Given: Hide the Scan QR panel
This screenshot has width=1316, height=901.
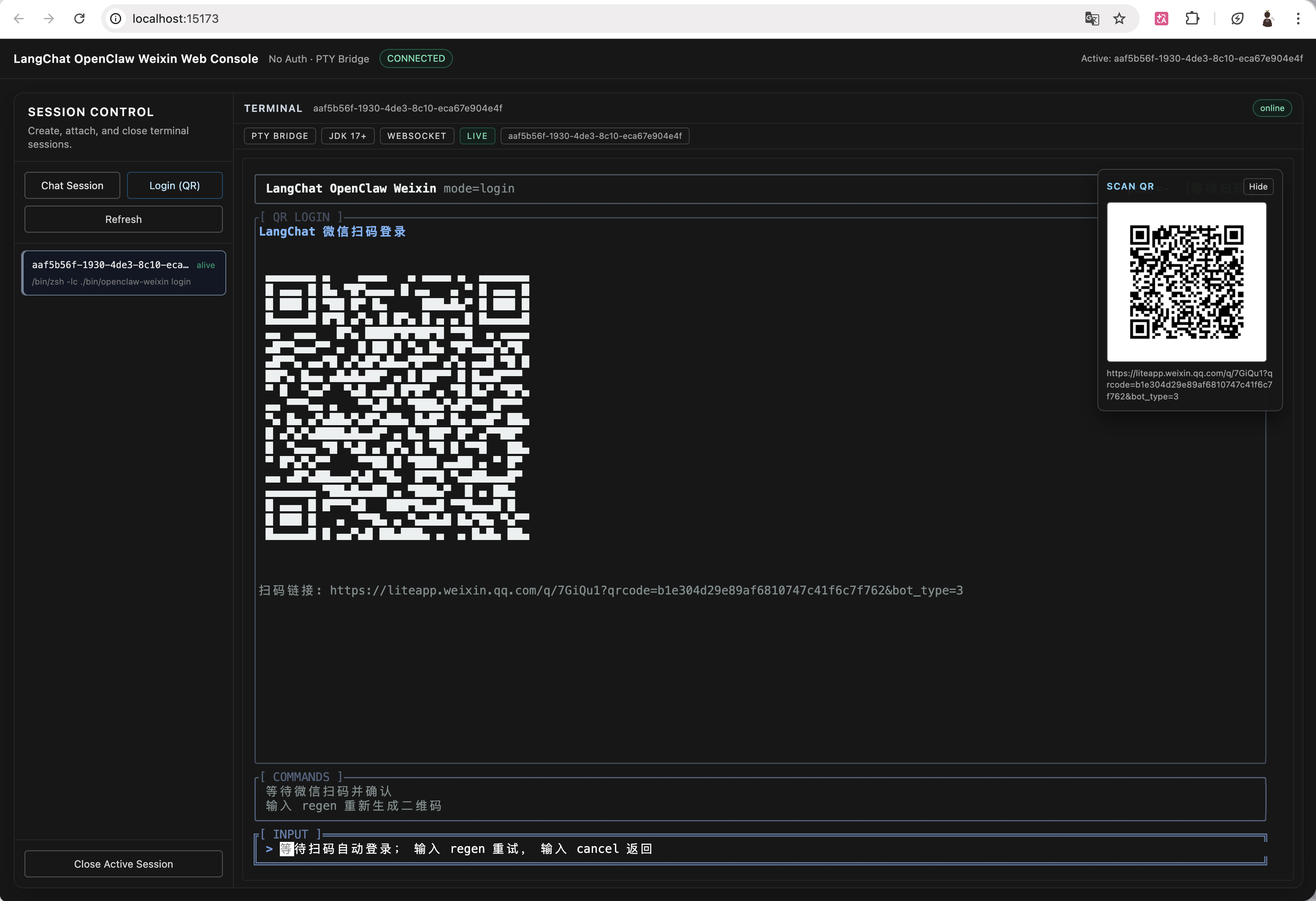Looking at the screenshot, I should (x=1258, y=186).
